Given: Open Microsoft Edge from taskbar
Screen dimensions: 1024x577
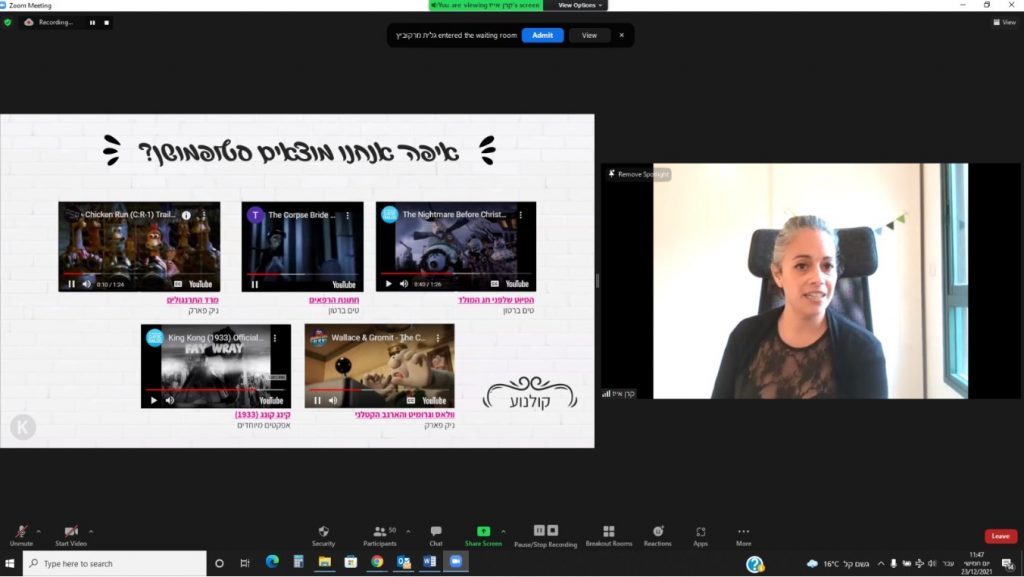Looking at the screenshot, I should (x=272, y=562).
